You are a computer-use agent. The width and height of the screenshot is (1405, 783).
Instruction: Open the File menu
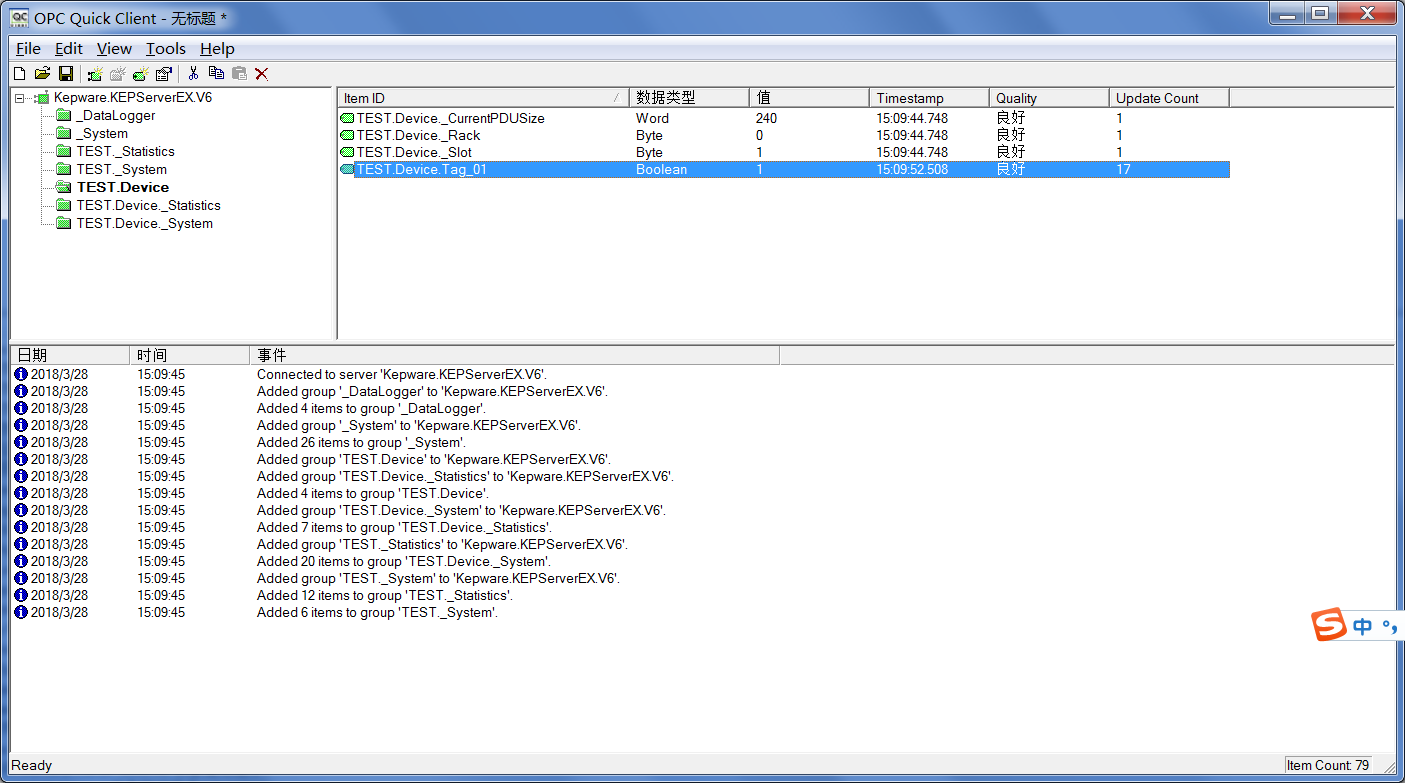tap(28, 48)
